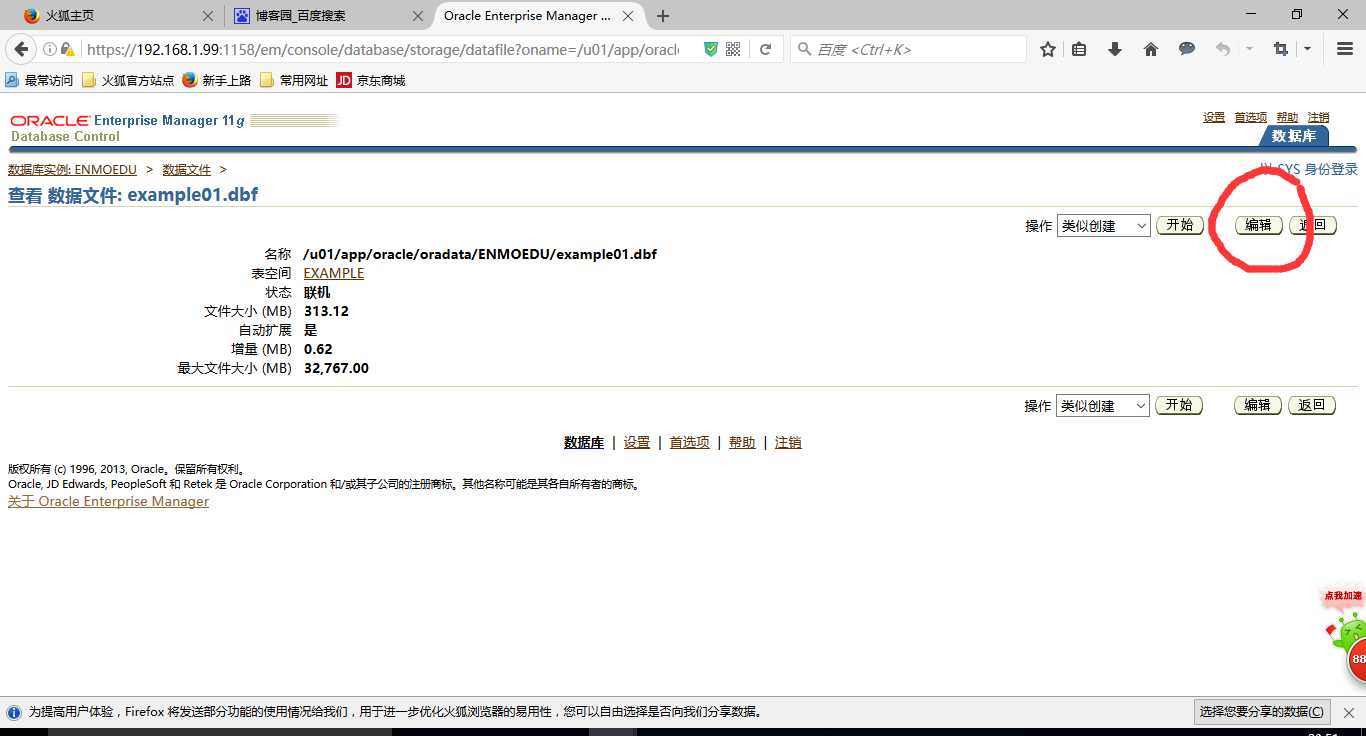Click the footer 数据库 link
This screenshot has width=1366, height=736.
[584, 442]
